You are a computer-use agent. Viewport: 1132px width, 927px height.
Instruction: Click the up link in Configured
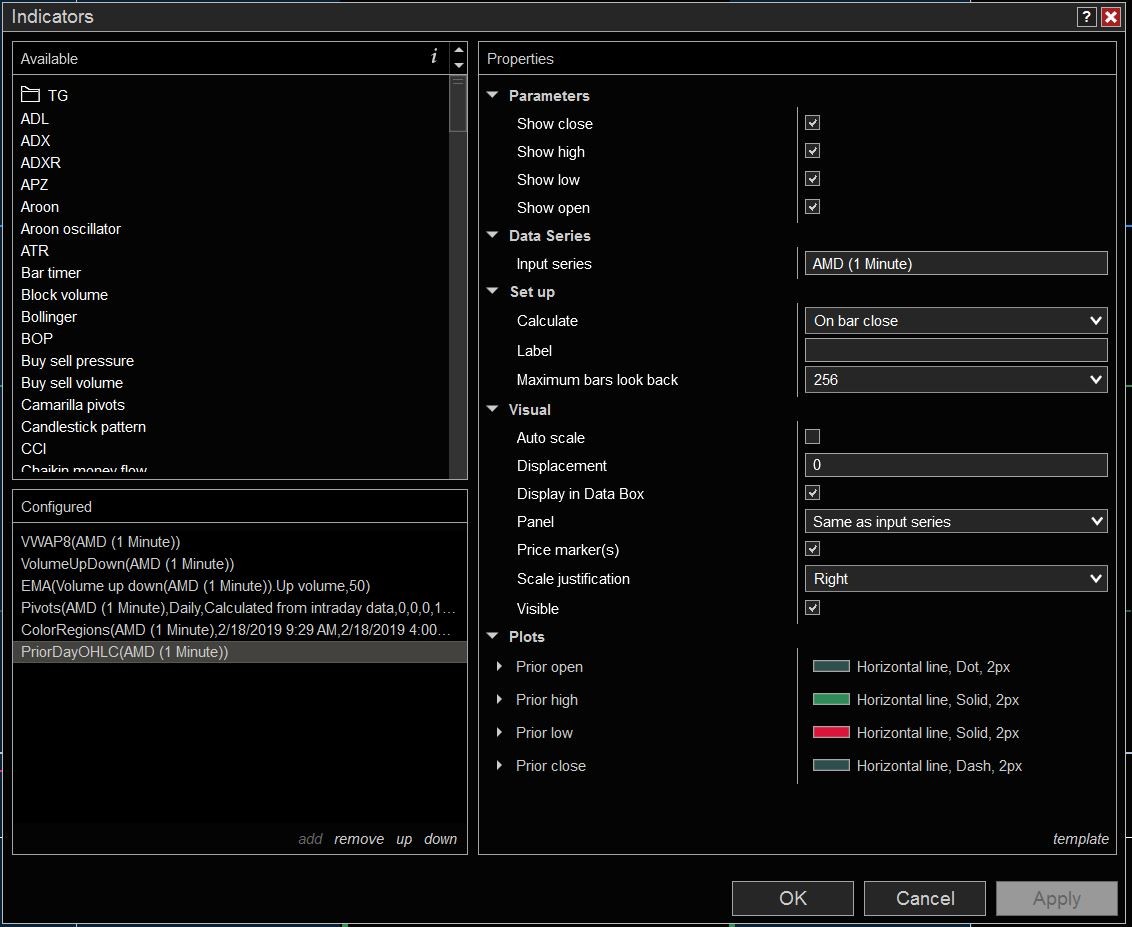(x=404, y=840)
